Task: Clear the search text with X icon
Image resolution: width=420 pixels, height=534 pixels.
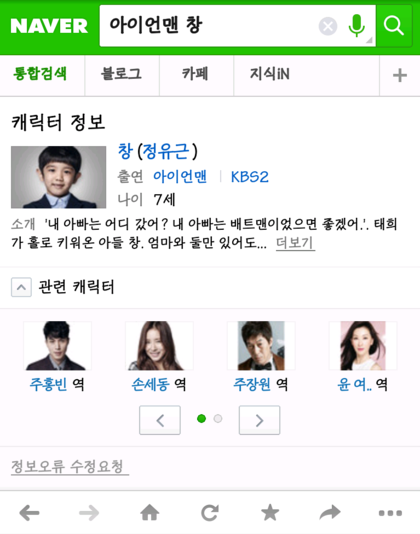Action: coord(328,26)
